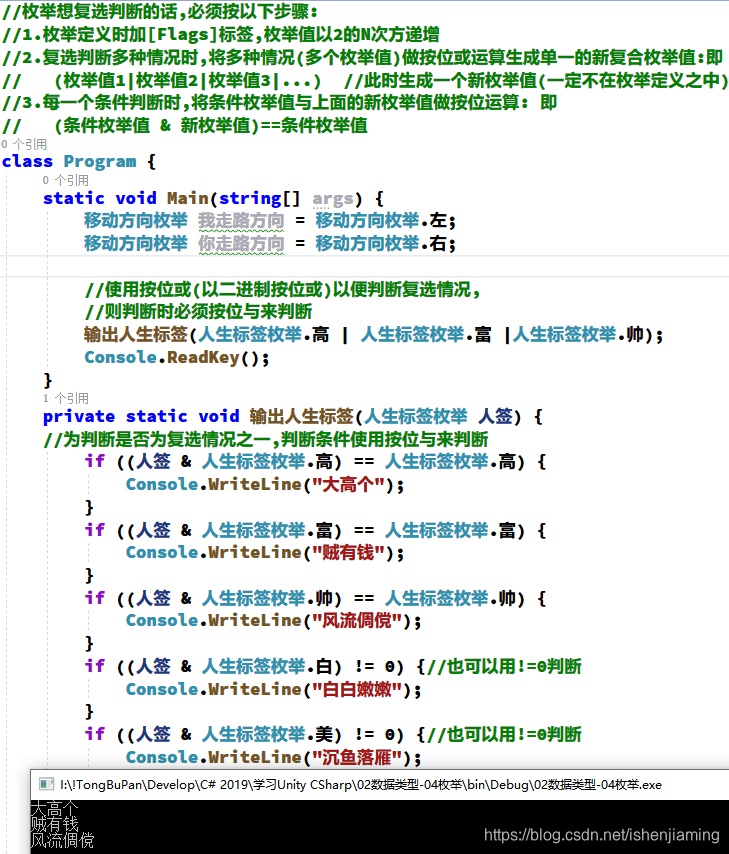Click the grayed 'args' parameter
729x854 pixels.
click(332, 199)
